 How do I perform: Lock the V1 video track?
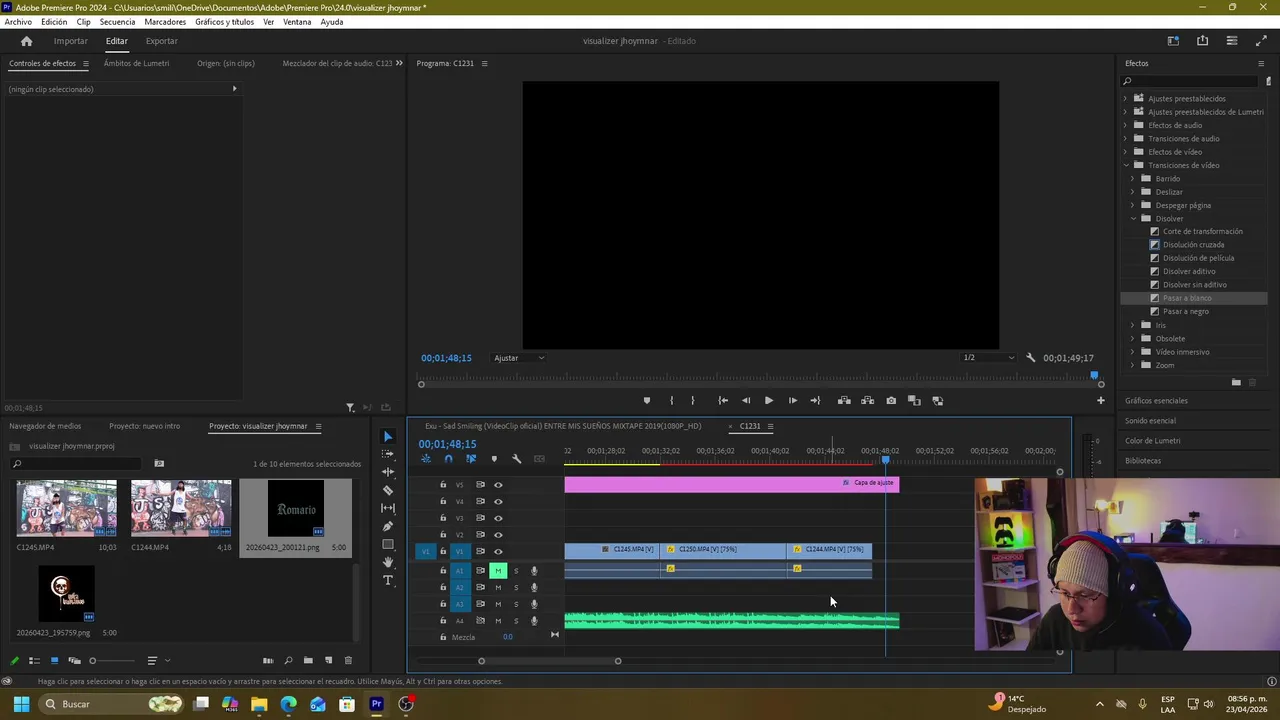coord(443,551)
